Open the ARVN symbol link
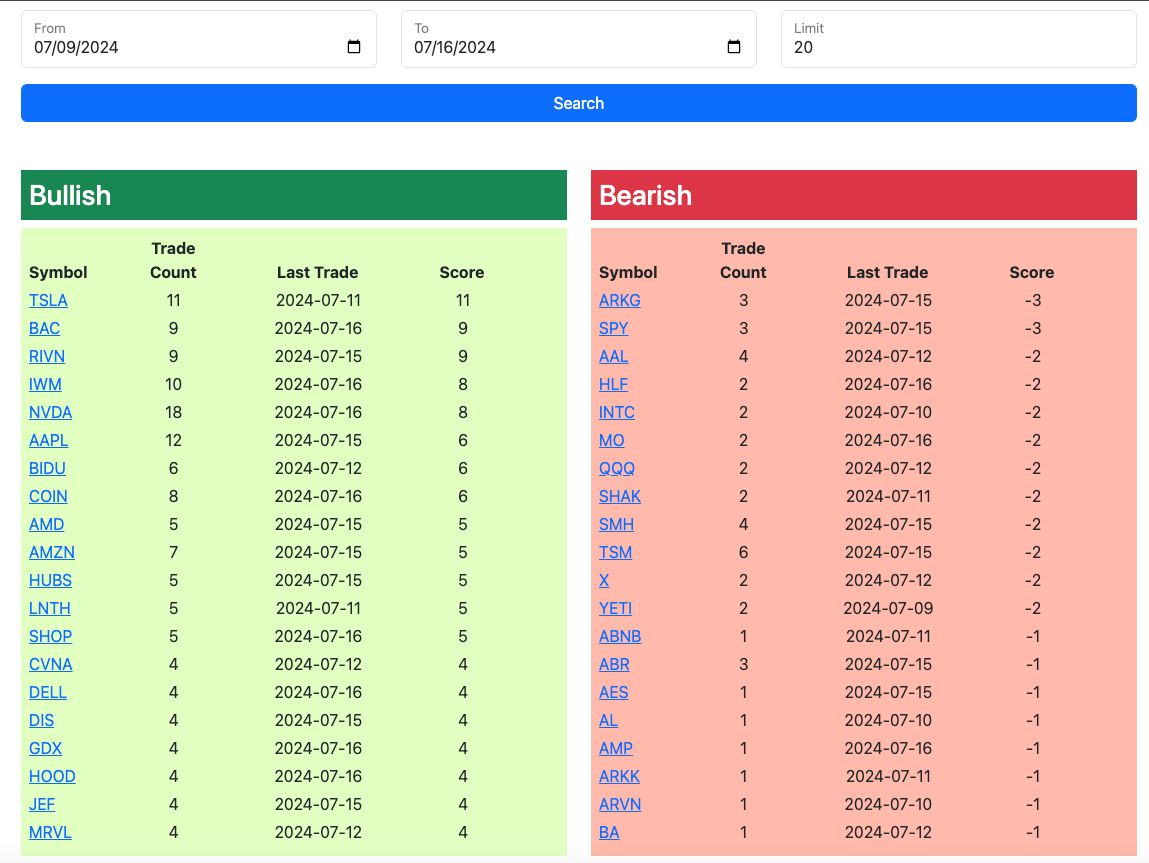Viewport: 1149px width, 863px height. [620, 804]
